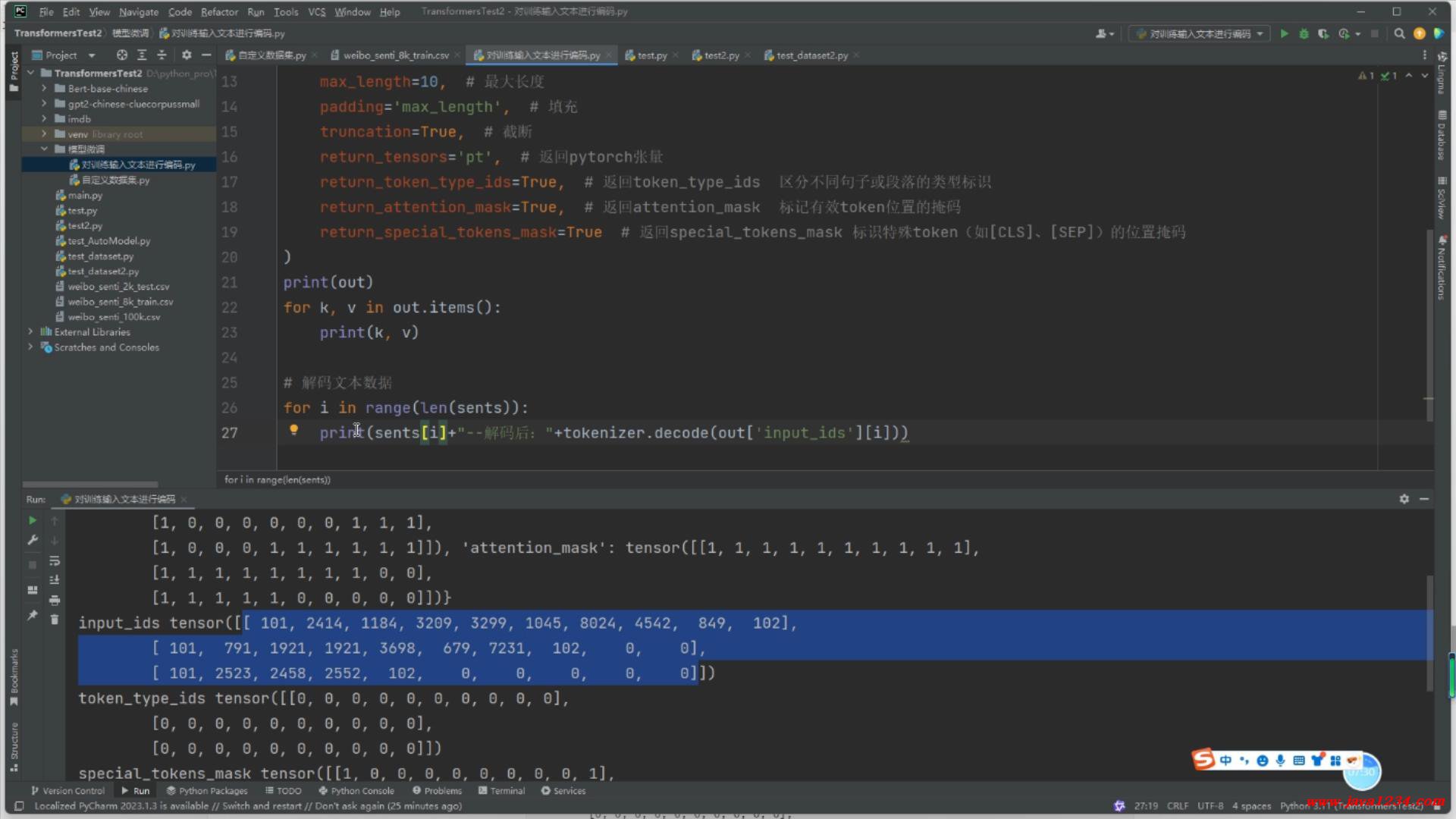Open Python Console tool window
This screenshot has height=819, width=1456.
tap(356, 790)
